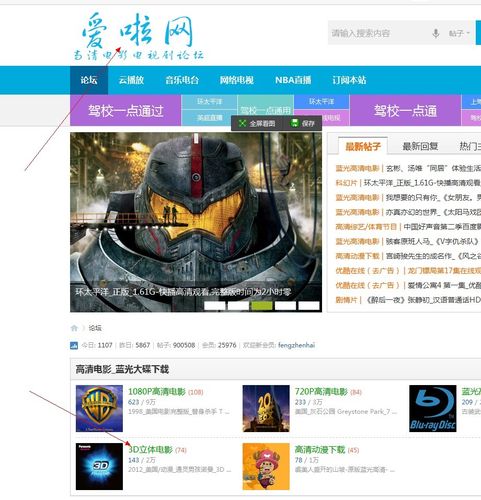This screenshot has width=481, height=500.
Task: Open the Blu-ray Disc forum thumbnail
Action: coord(433,408)
